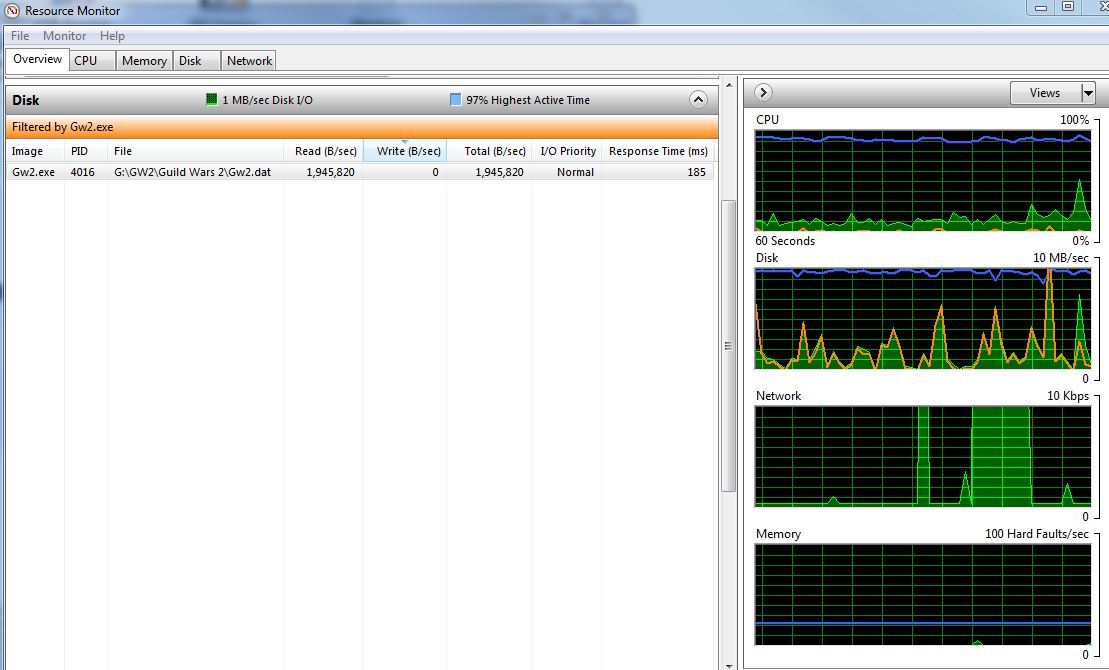Image resolution: width=1109 pixels, height=670 pixels.
Task: Sort by the Image column header
Action: tap(35, 151)
